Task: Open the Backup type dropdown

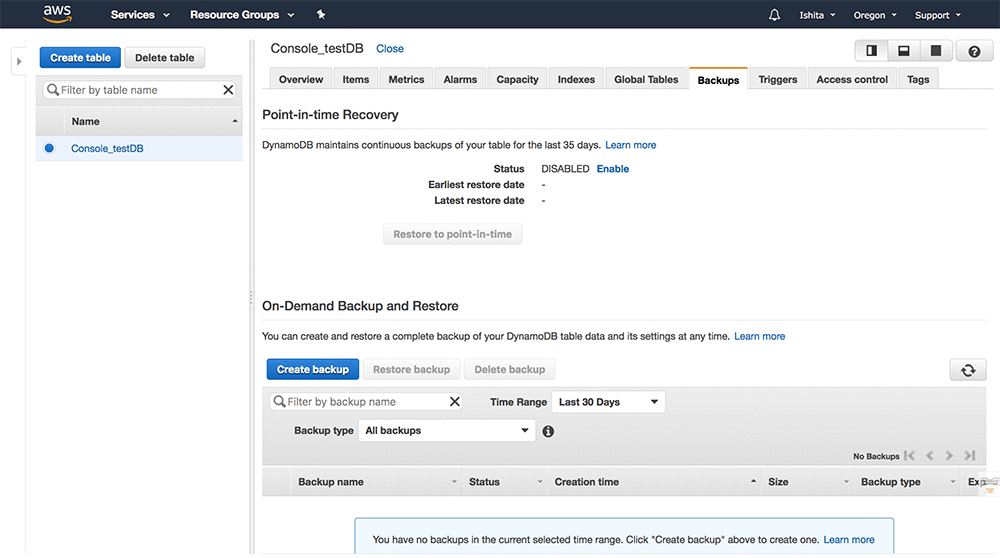Action: (x=446, y=430)
